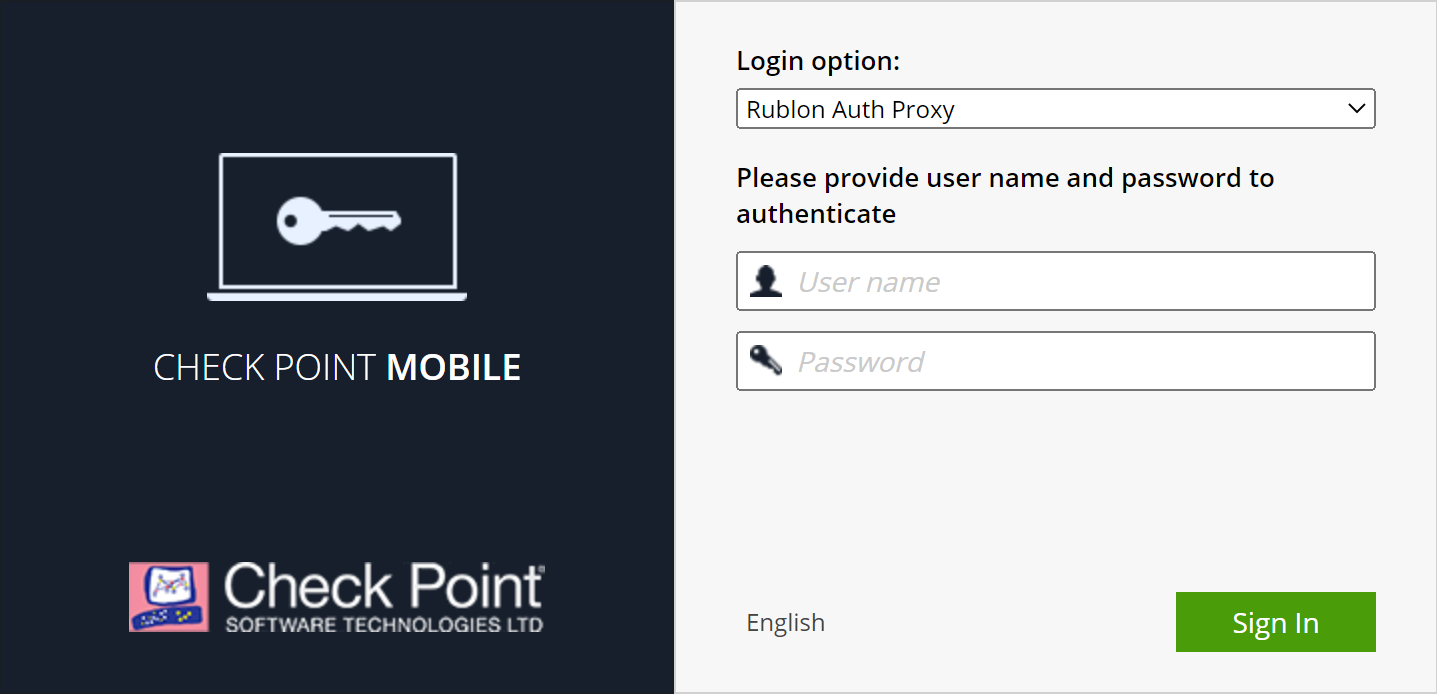Change language via the English link
1437x694 pixels.
[x=785, y=622]
